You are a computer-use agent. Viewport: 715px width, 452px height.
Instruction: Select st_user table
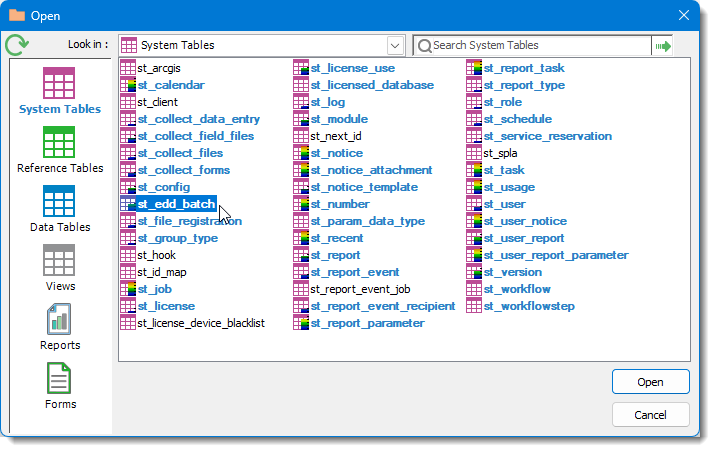click(504, 204)
